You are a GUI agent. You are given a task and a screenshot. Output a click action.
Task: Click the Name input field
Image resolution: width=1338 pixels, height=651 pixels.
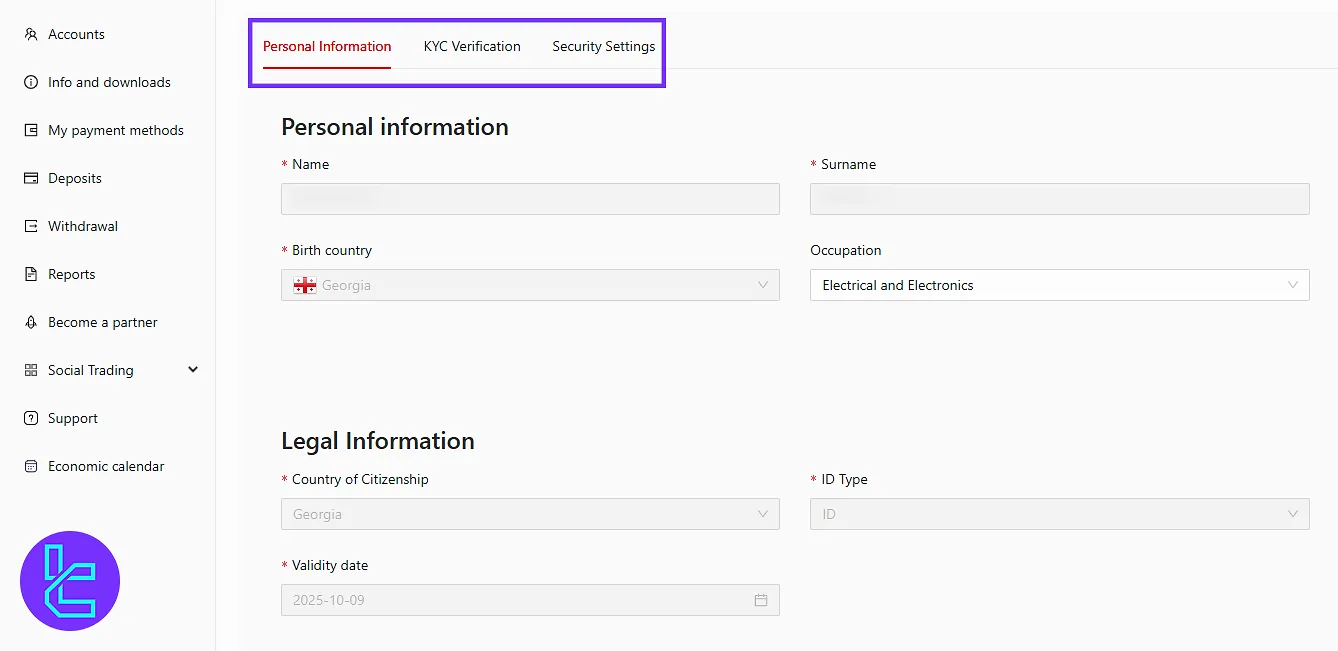pos(530,199)
